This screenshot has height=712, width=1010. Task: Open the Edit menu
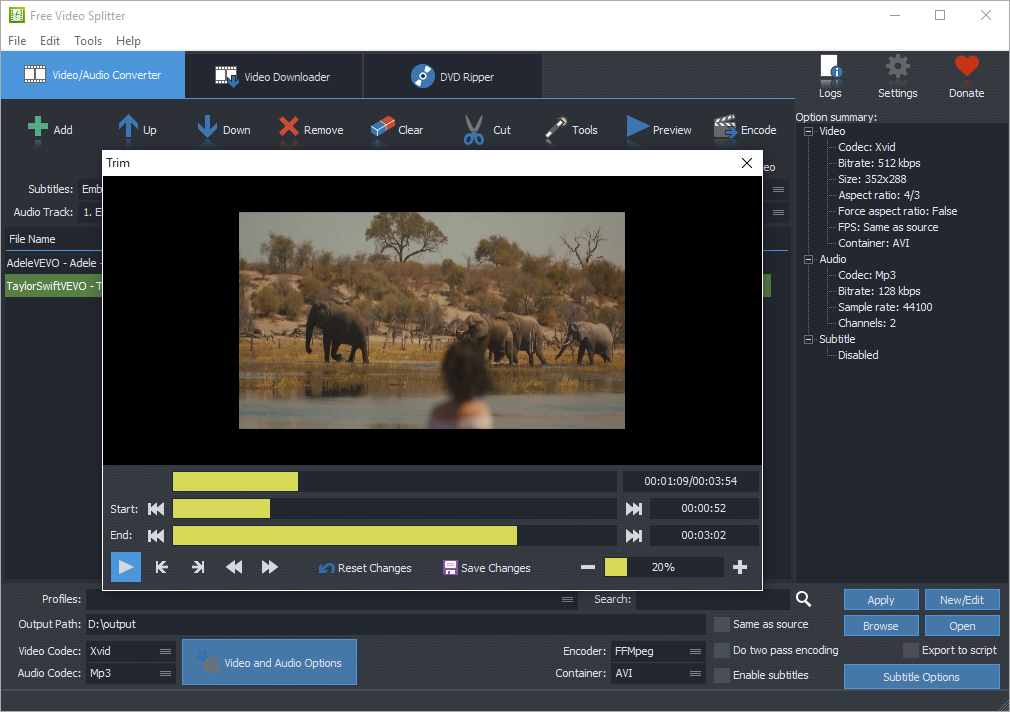coord(50,41)
